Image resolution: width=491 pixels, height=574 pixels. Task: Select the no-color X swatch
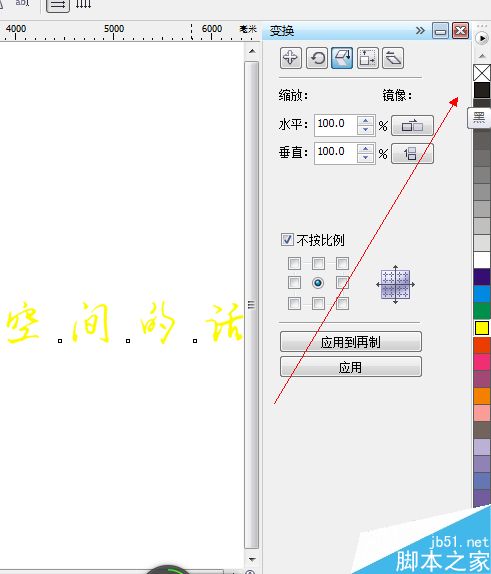tap(482, 73)
